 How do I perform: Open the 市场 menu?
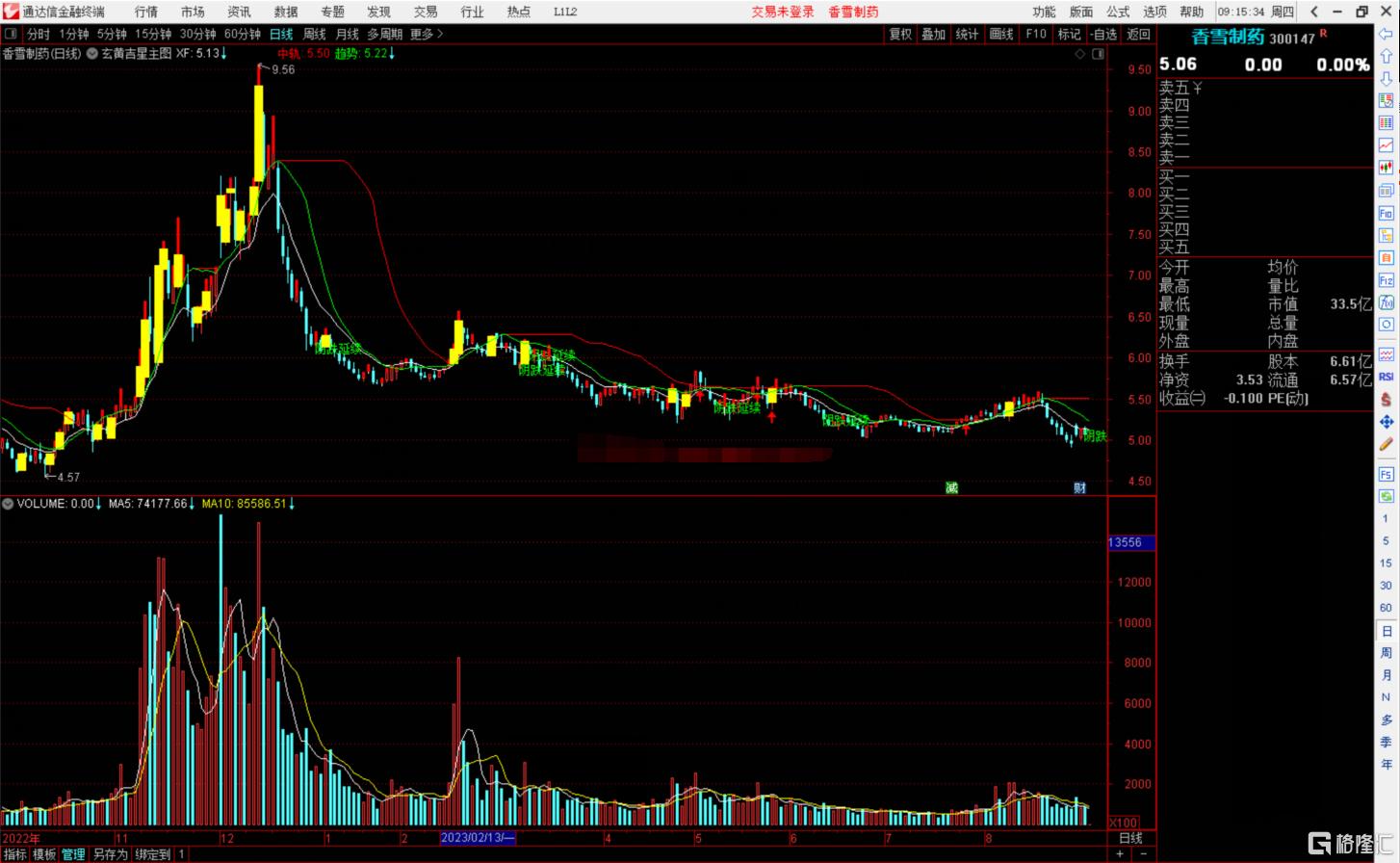point(193,12)
